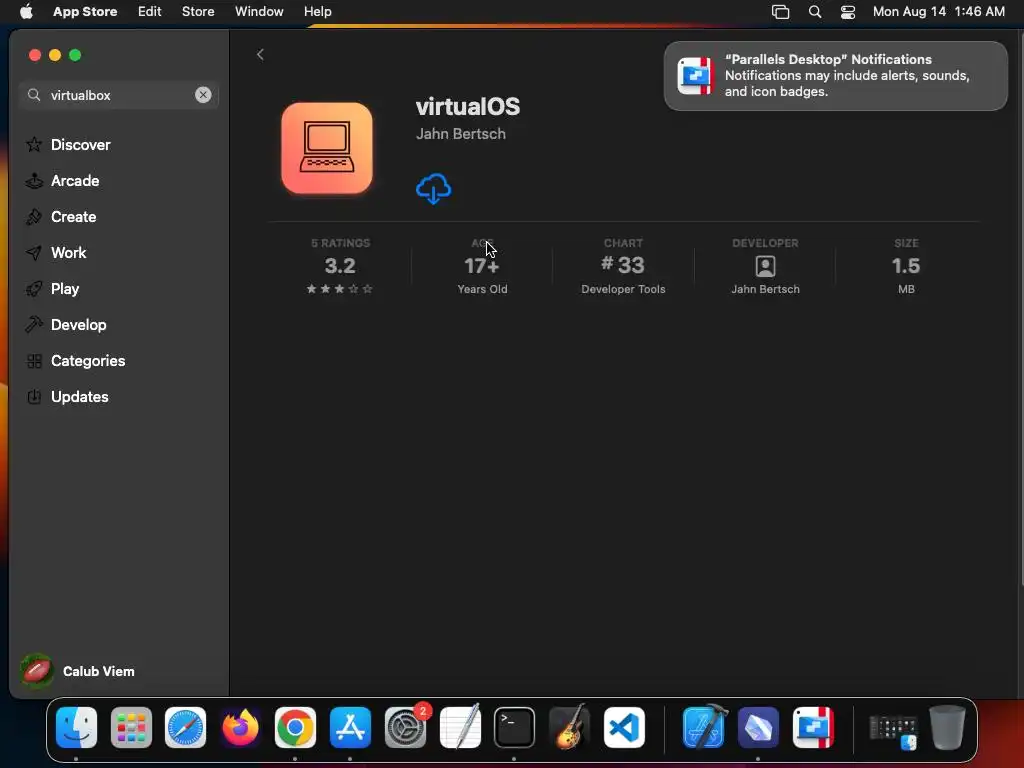The width and height of the screenshot is (1024, 768).
Task: Click the Stage Manager windows icon in menu bar
Action: pos(780,12)
